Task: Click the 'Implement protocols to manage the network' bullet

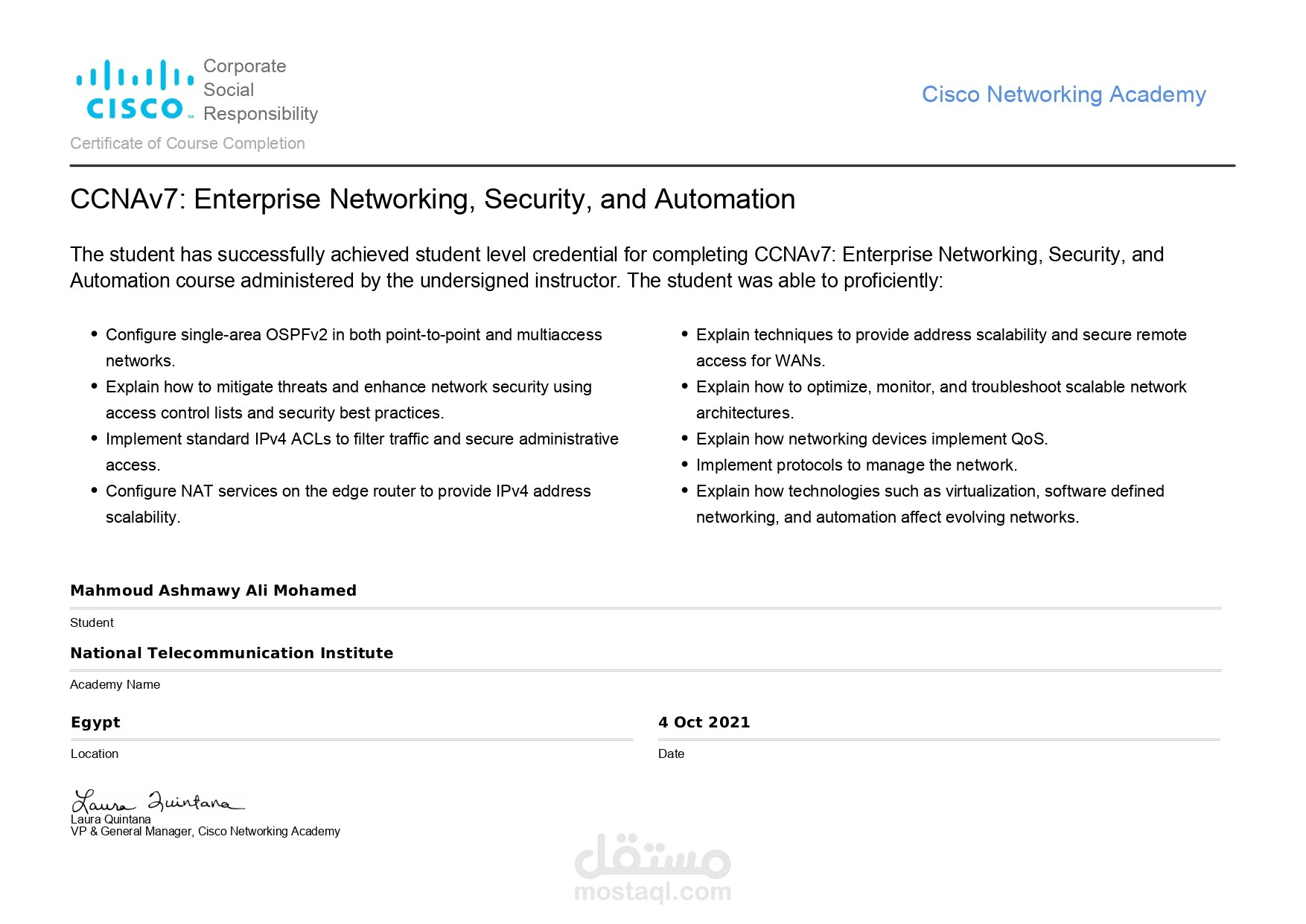Action: pyautogui.click(x=856, y=465)
